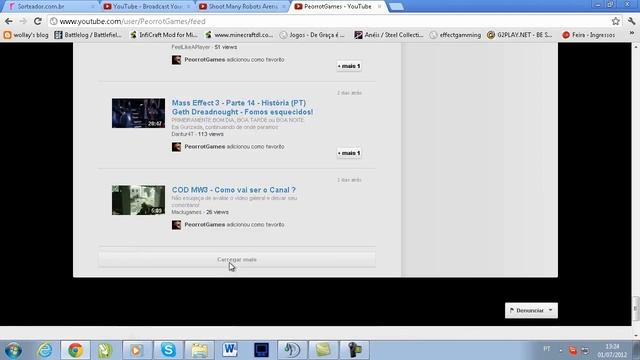Open the Windows Start menu

(x=13, y=350)
